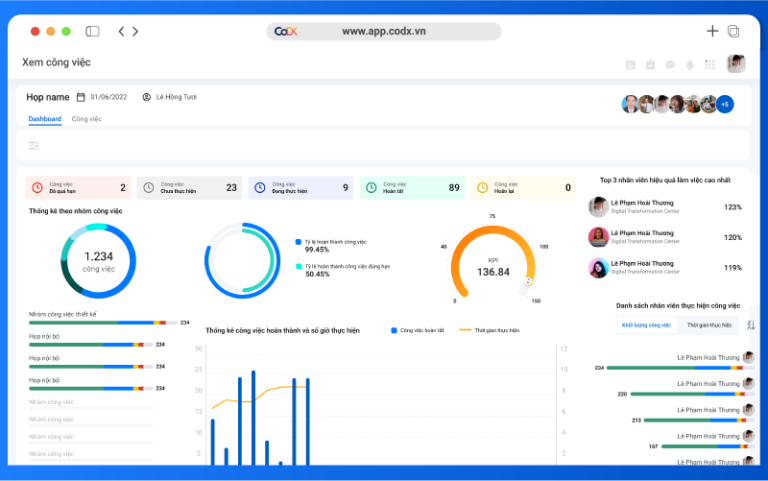Click the Thống kê theo nhóm công việc heading
Viewport: 768px width, 481px height.
pyautogui.click(x=75, y=211)
